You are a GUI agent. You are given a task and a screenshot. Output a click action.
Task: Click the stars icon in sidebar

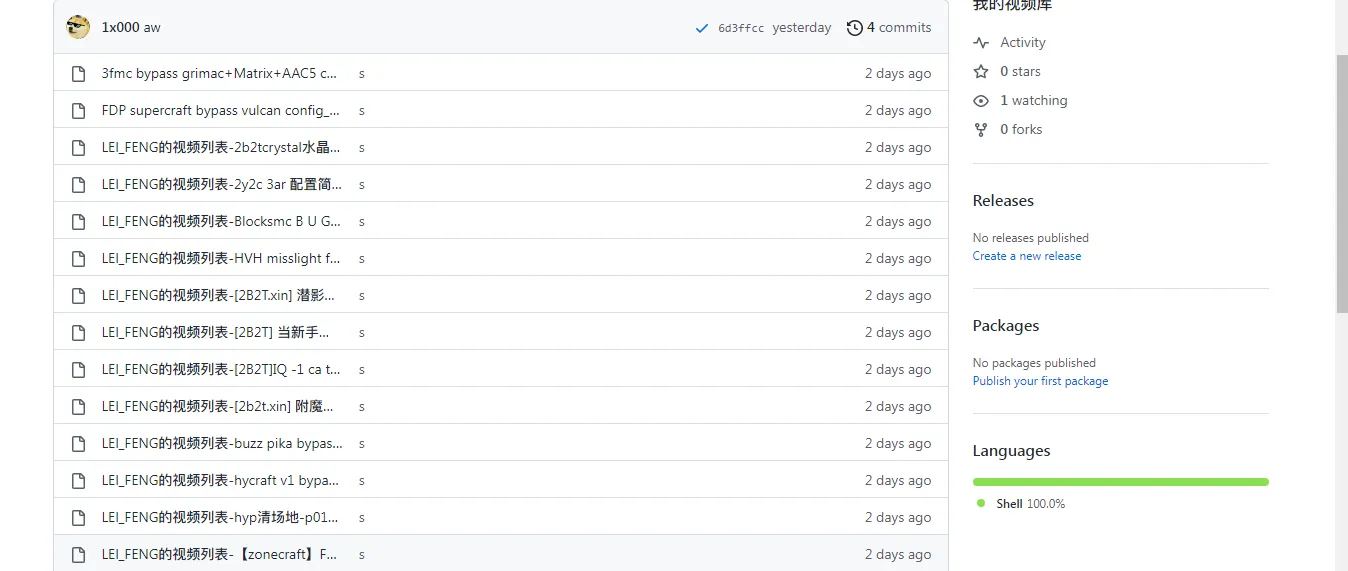981,72
